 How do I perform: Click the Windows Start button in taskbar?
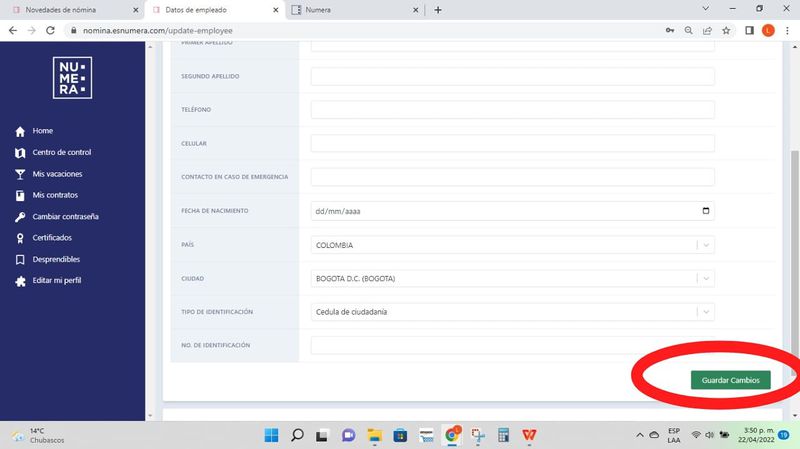coord(271,435)
